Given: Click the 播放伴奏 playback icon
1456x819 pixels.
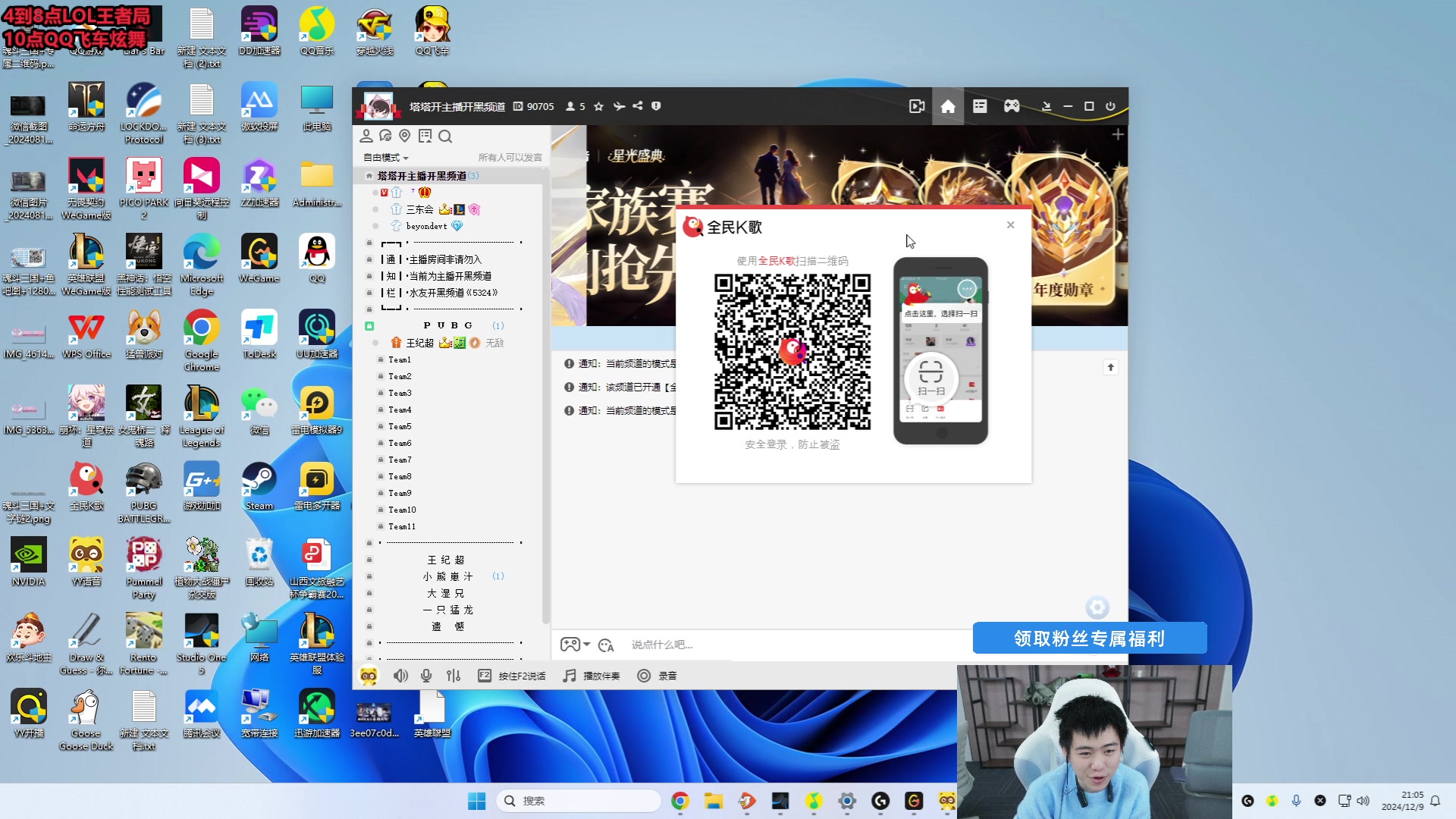Looking at the screenshot, I should click(x=569, y=676).
